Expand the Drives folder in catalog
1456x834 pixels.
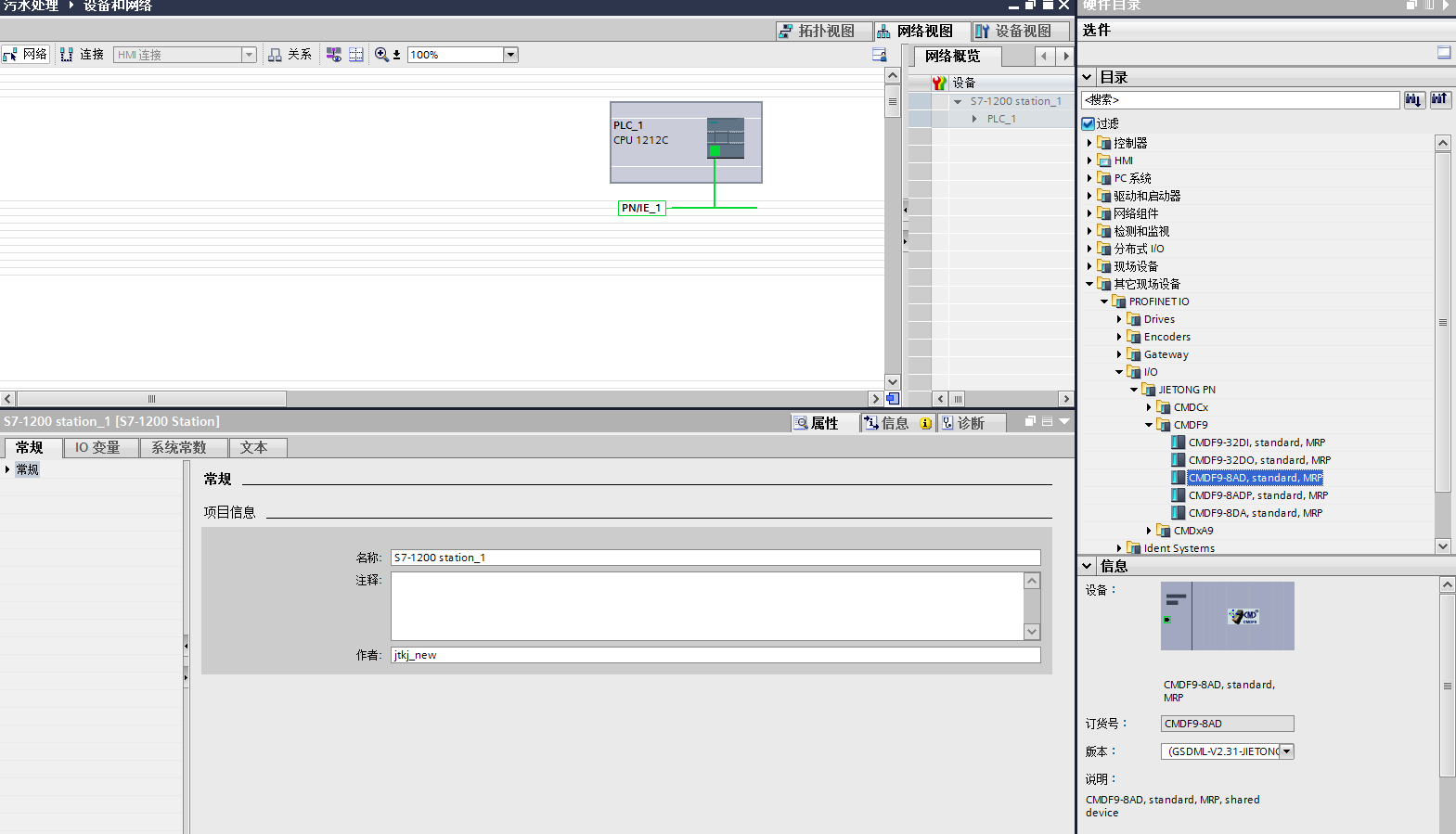coord(1119,319)
